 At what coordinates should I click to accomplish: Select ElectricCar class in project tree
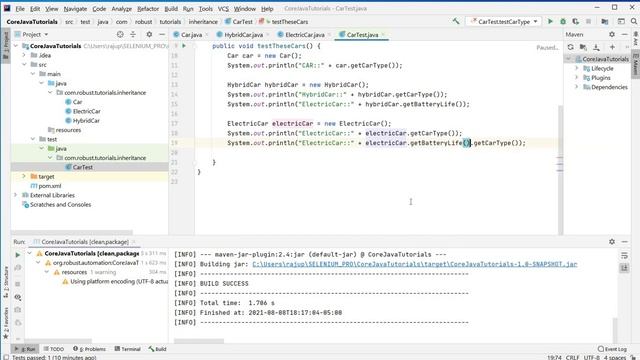tap(87, 111)
